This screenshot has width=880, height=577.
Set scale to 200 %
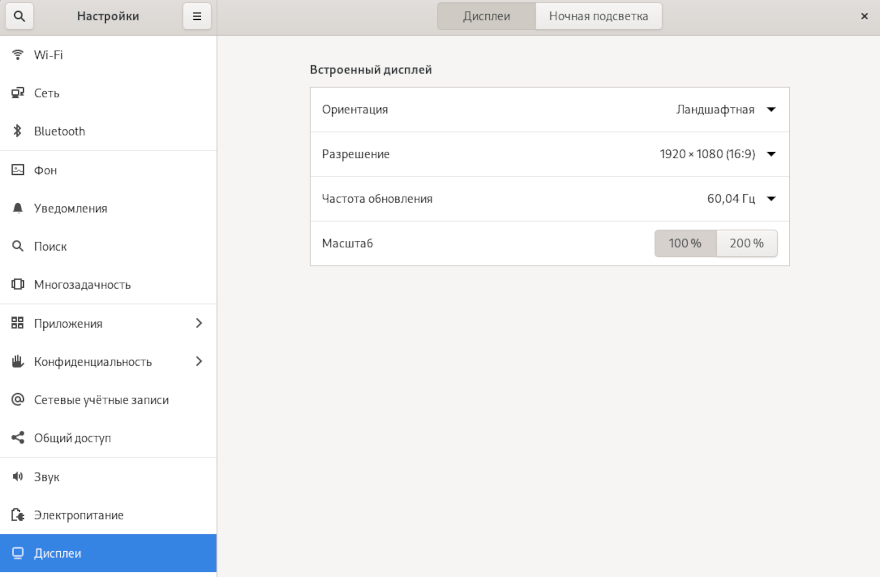click(746, 243)
